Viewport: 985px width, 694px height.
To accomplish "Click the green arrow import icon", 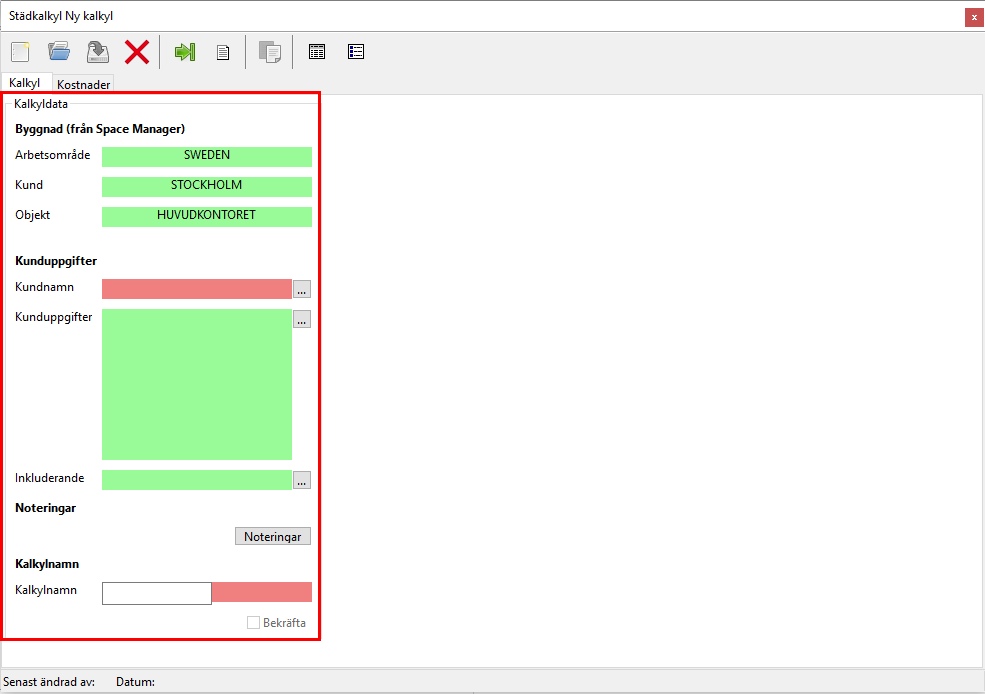I will pyautogui.click(x=185, y=52).
